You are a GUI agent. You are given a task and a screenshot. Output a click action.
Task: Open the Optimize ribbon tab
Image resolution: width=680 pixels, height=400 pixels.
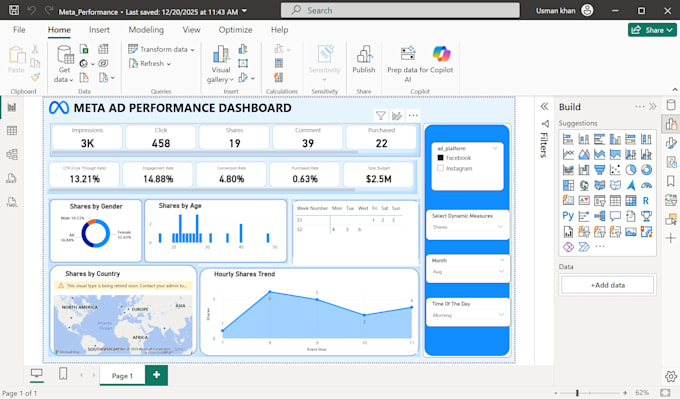235,30
